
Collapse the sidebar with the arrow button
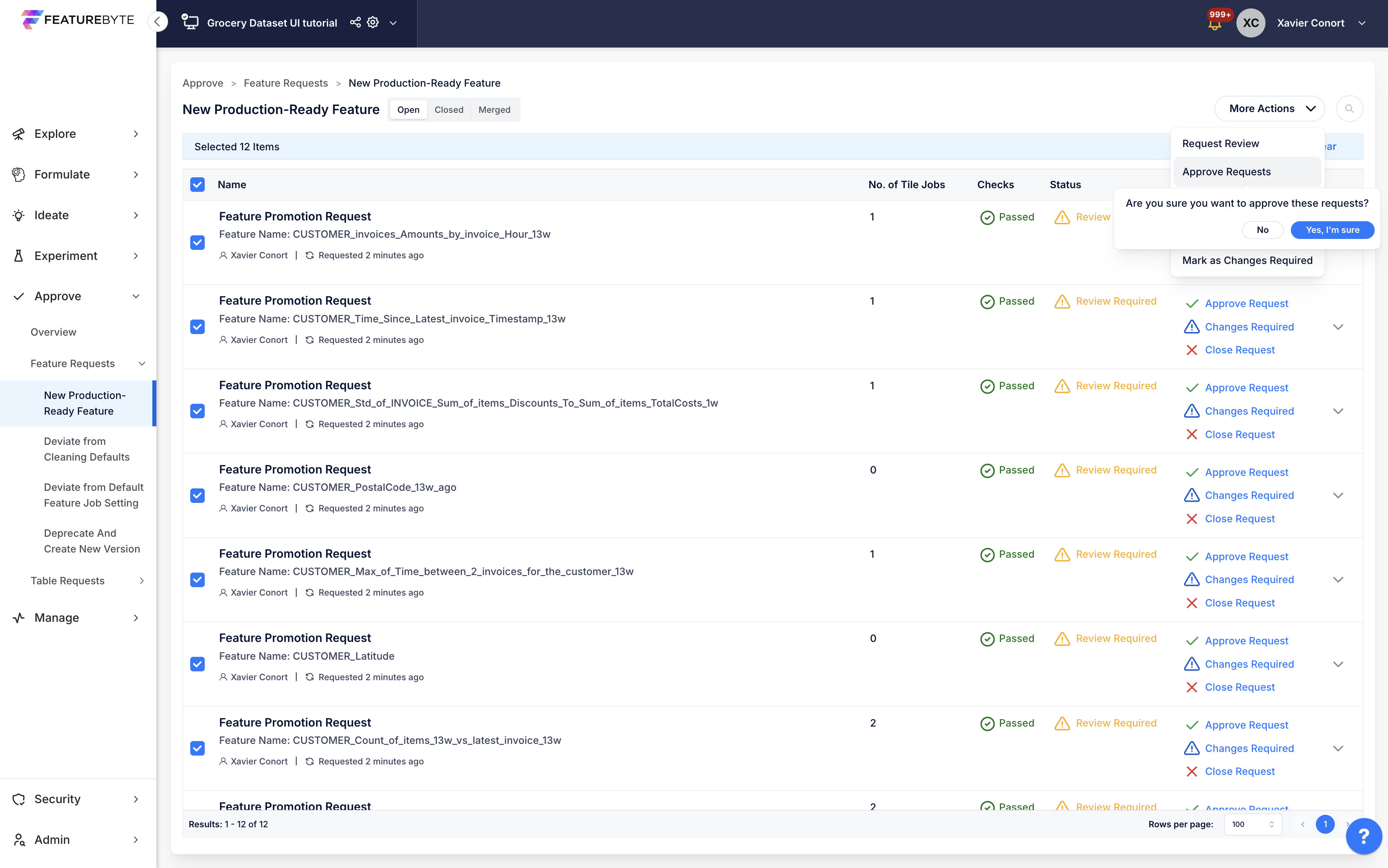(157, 22)
